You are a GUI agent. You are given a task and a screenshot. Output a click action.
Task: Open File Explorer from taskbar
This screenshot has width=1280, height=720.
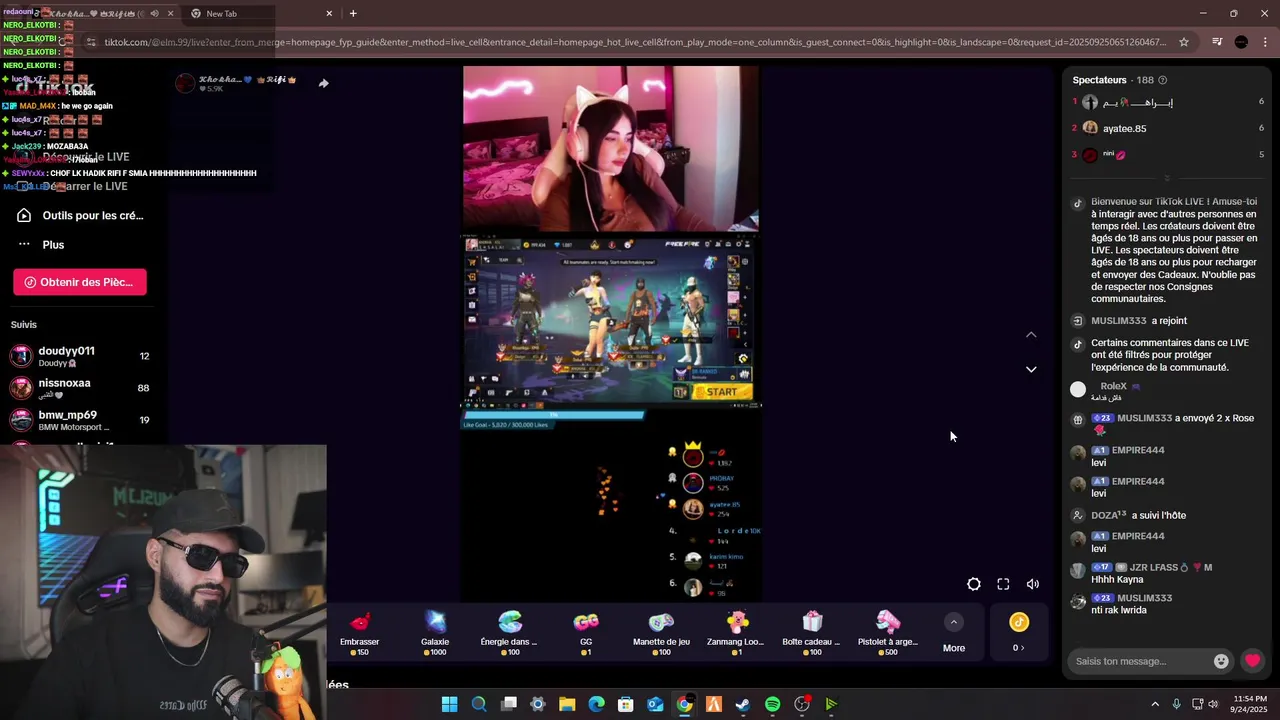click(567, 704)
